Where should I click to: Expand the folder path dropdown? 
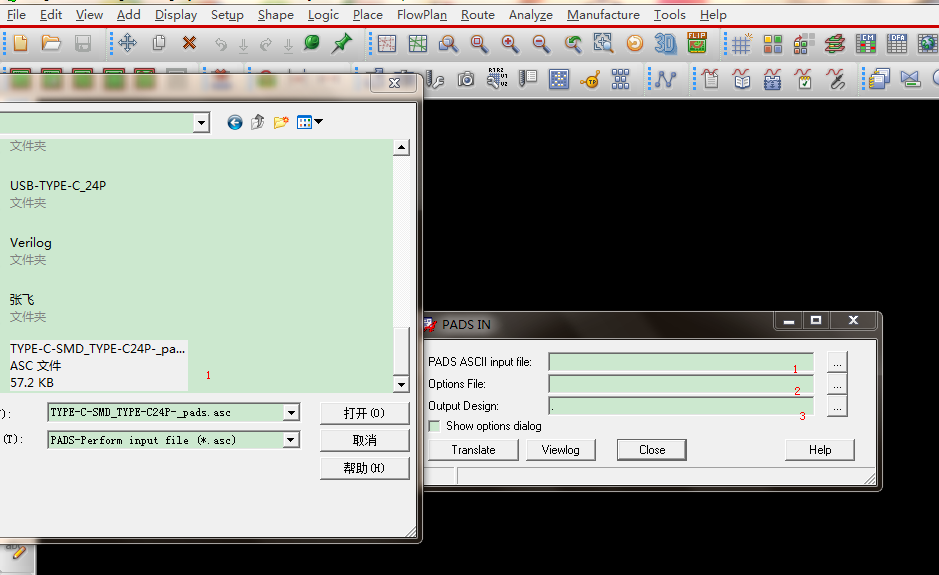click(201, 123)
